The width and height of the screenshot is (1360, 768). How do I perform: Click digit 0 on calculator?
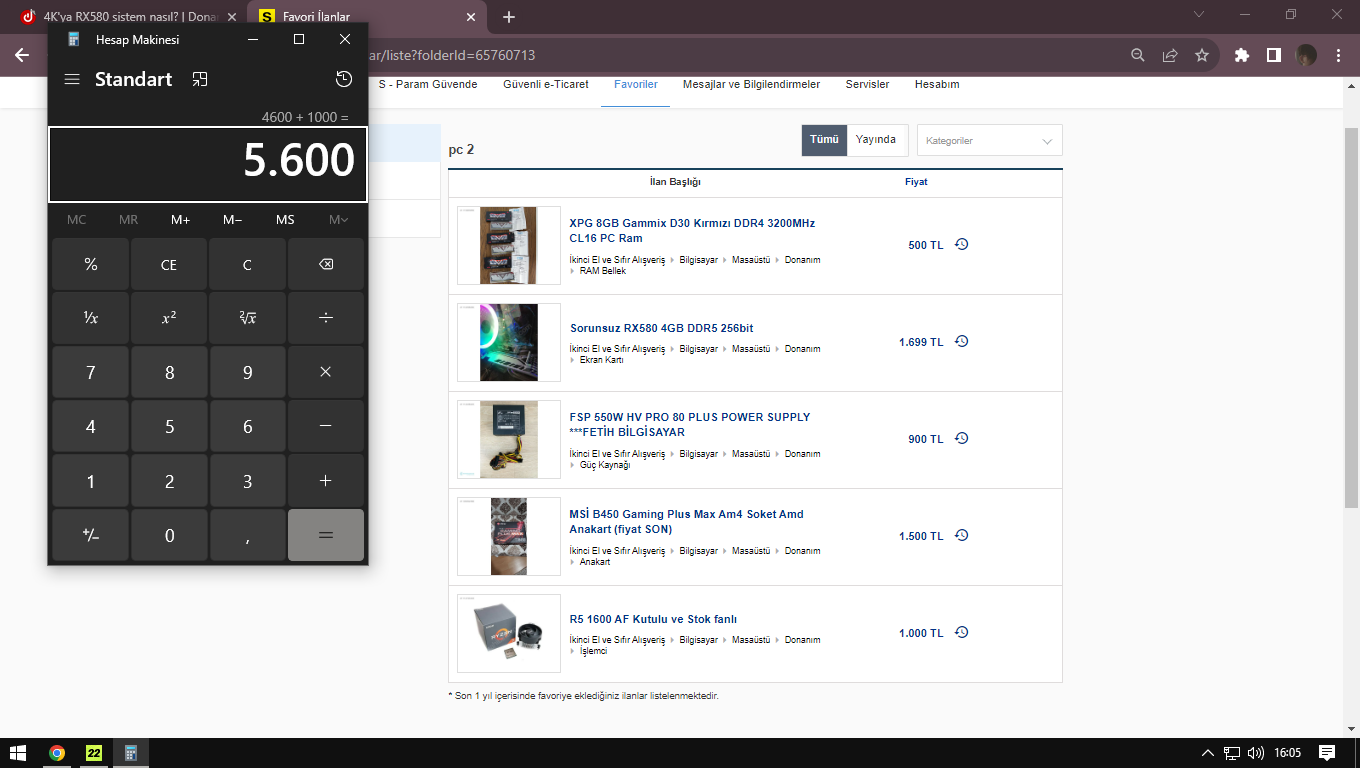[x=169, y=535]
